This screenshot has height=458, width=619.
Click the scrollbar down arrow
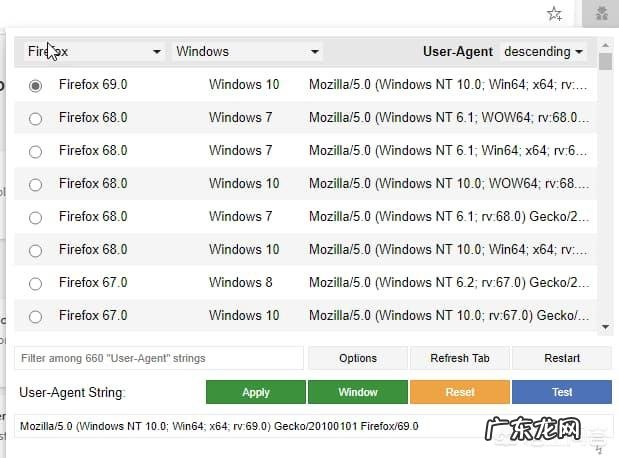pos(605,326)
